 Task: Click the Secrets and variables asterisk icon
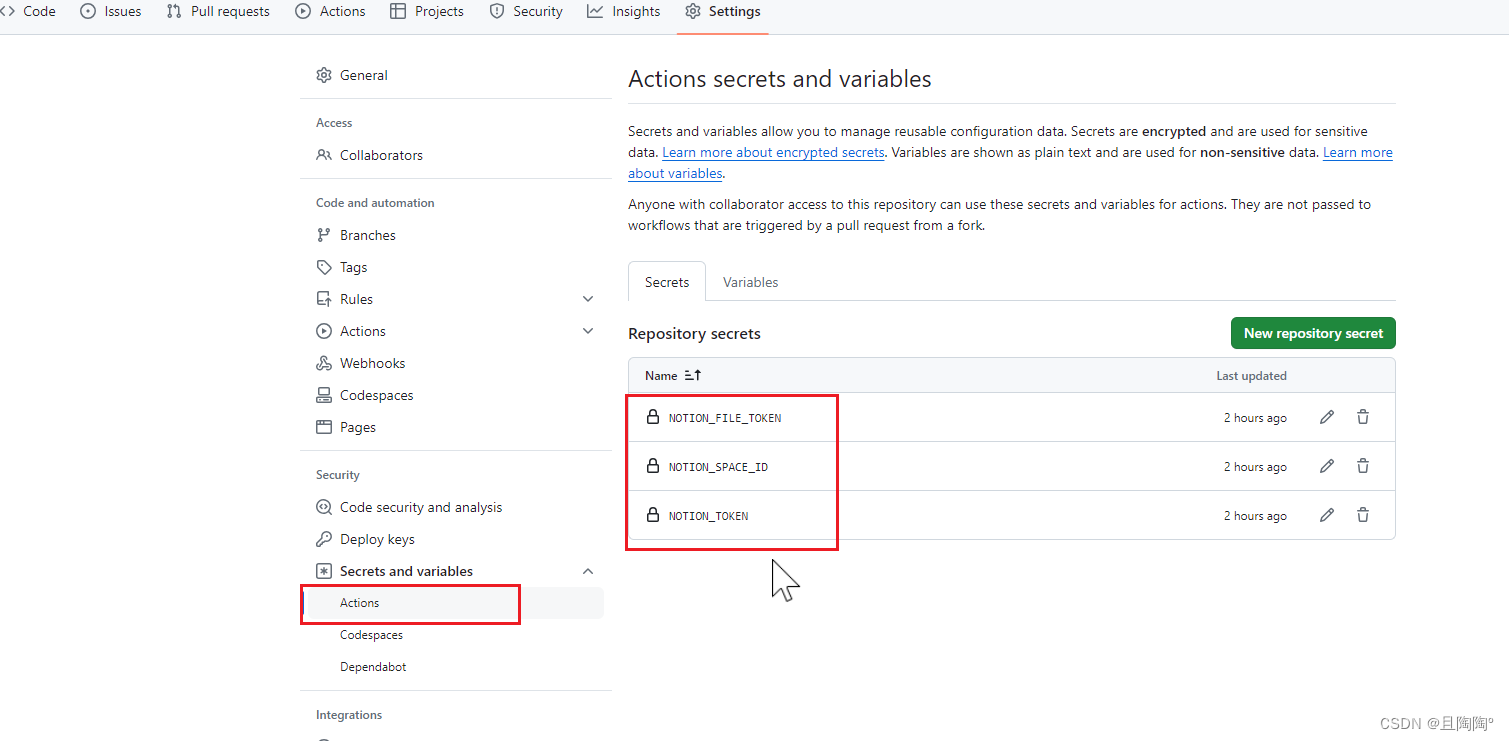324,571
